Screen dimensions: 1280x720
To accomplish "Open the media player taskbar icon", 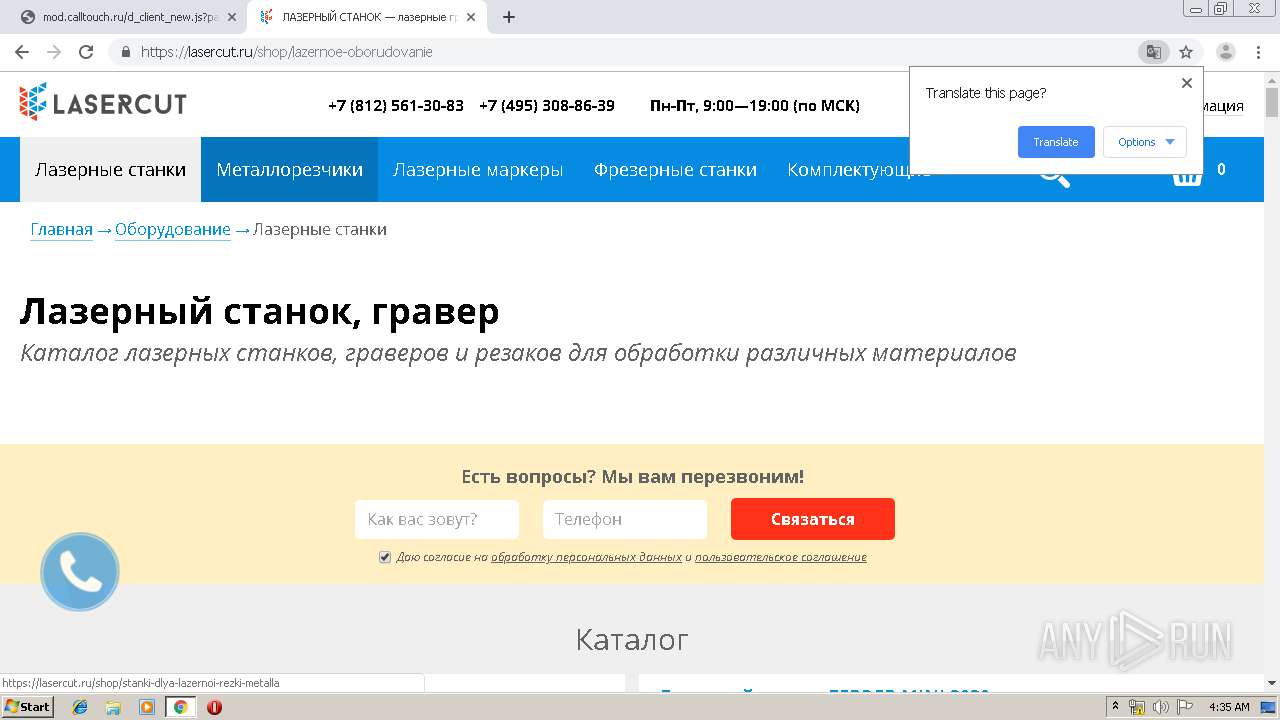I will 147,707.
